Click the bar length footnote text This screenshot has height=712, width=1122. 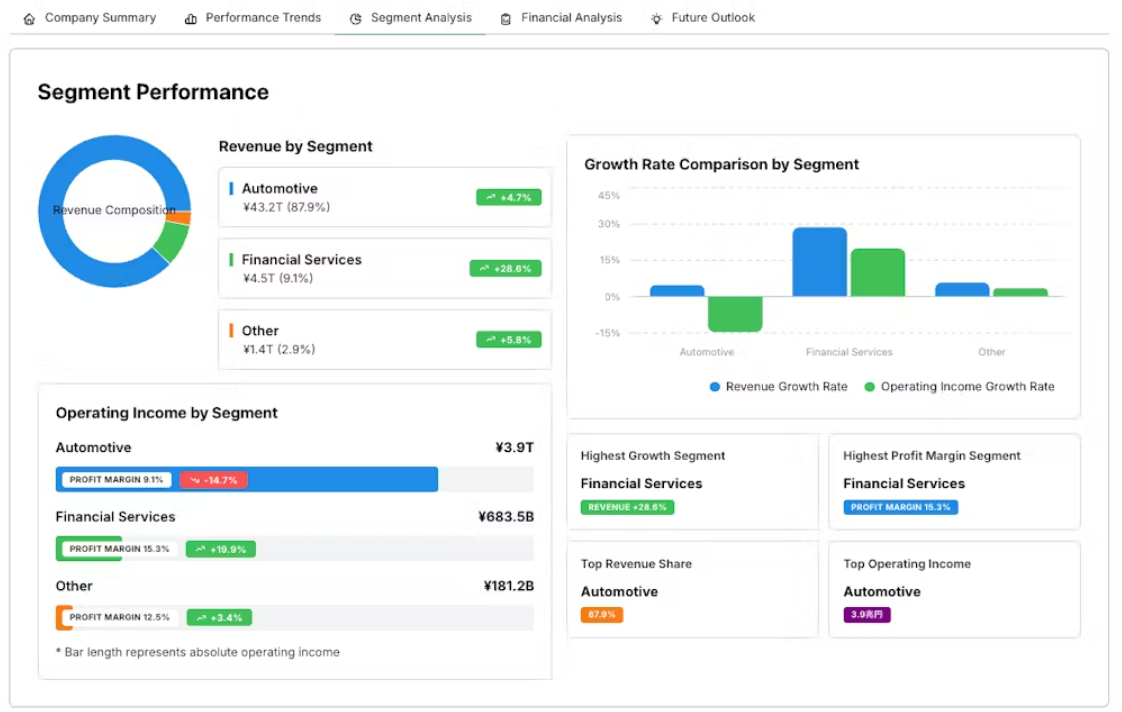[x=197, y=653]
